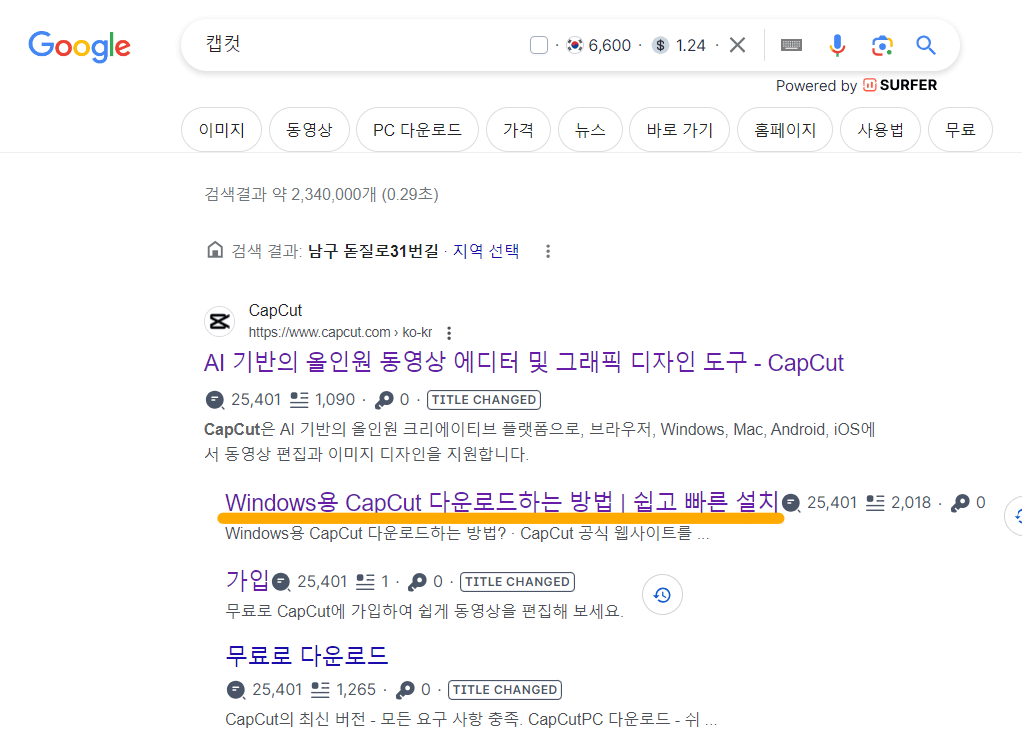Click TITLE CHANGED badge next to 가입

click(x=518, y=582)
